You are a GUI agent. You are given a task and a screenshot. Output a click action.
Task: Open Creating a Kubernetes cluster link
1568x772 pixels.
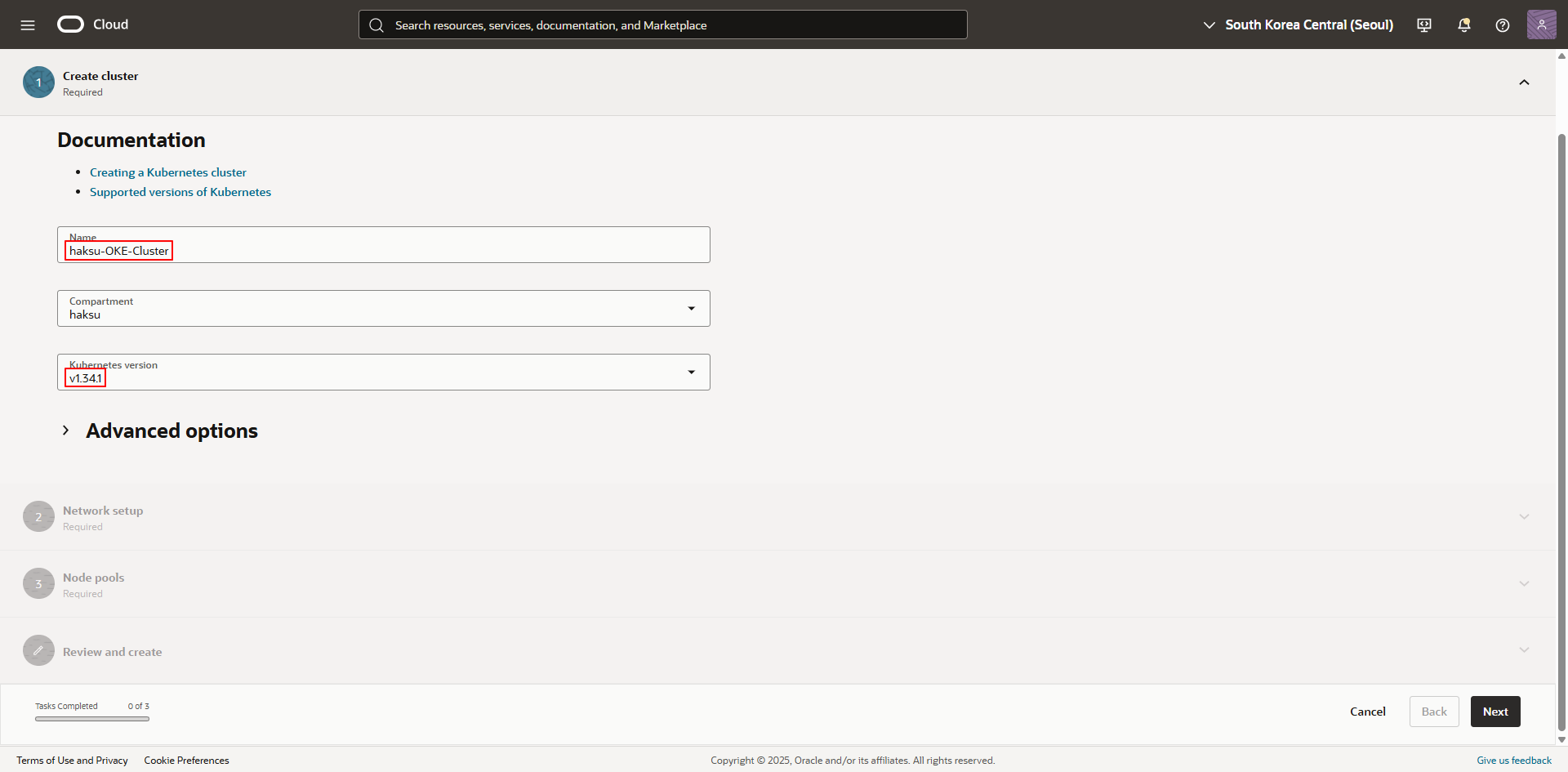[167, 172]
